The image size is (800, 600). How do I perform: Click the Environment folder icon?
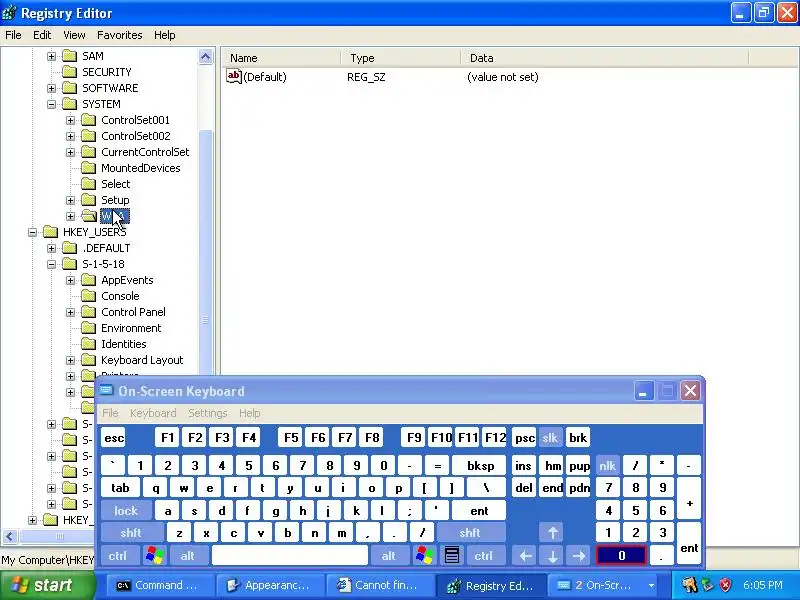(x=89, y=328)
